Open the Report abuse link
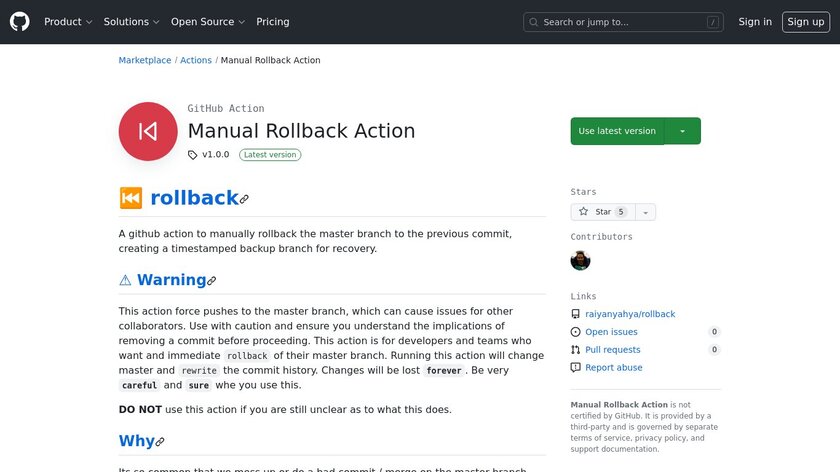840x472 pixels. coord(613,368)
